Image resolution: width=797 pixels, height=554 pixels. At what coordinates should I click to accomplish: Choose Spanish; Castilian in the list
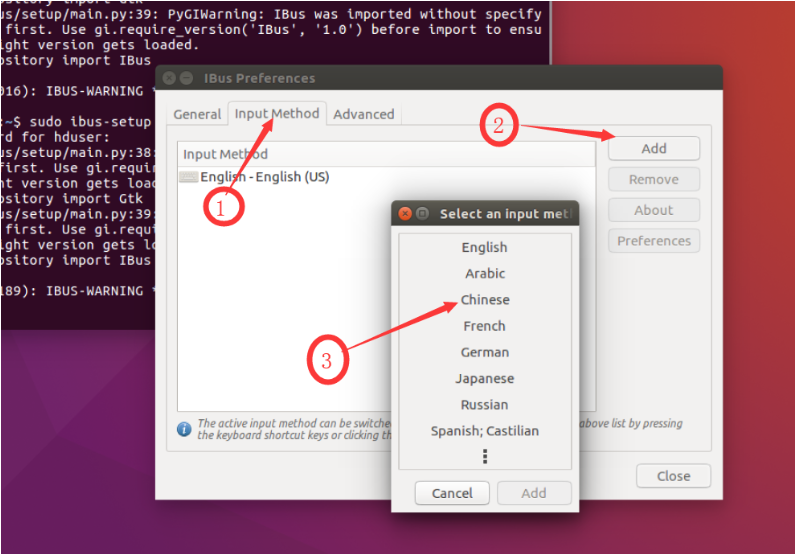coord(484,431)
